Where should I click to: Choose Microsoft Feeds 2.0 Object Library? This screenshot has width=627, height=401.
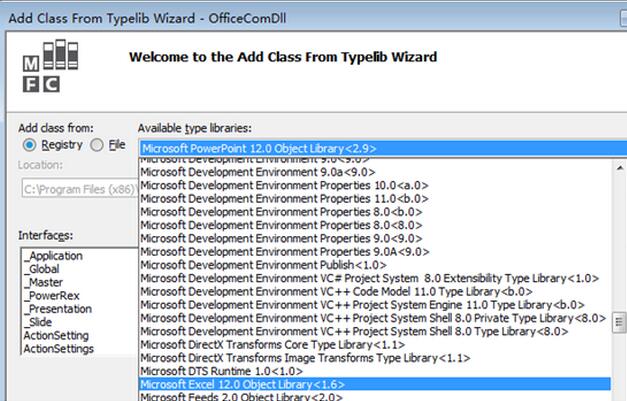pyautogui.click(x=375, y=396)
